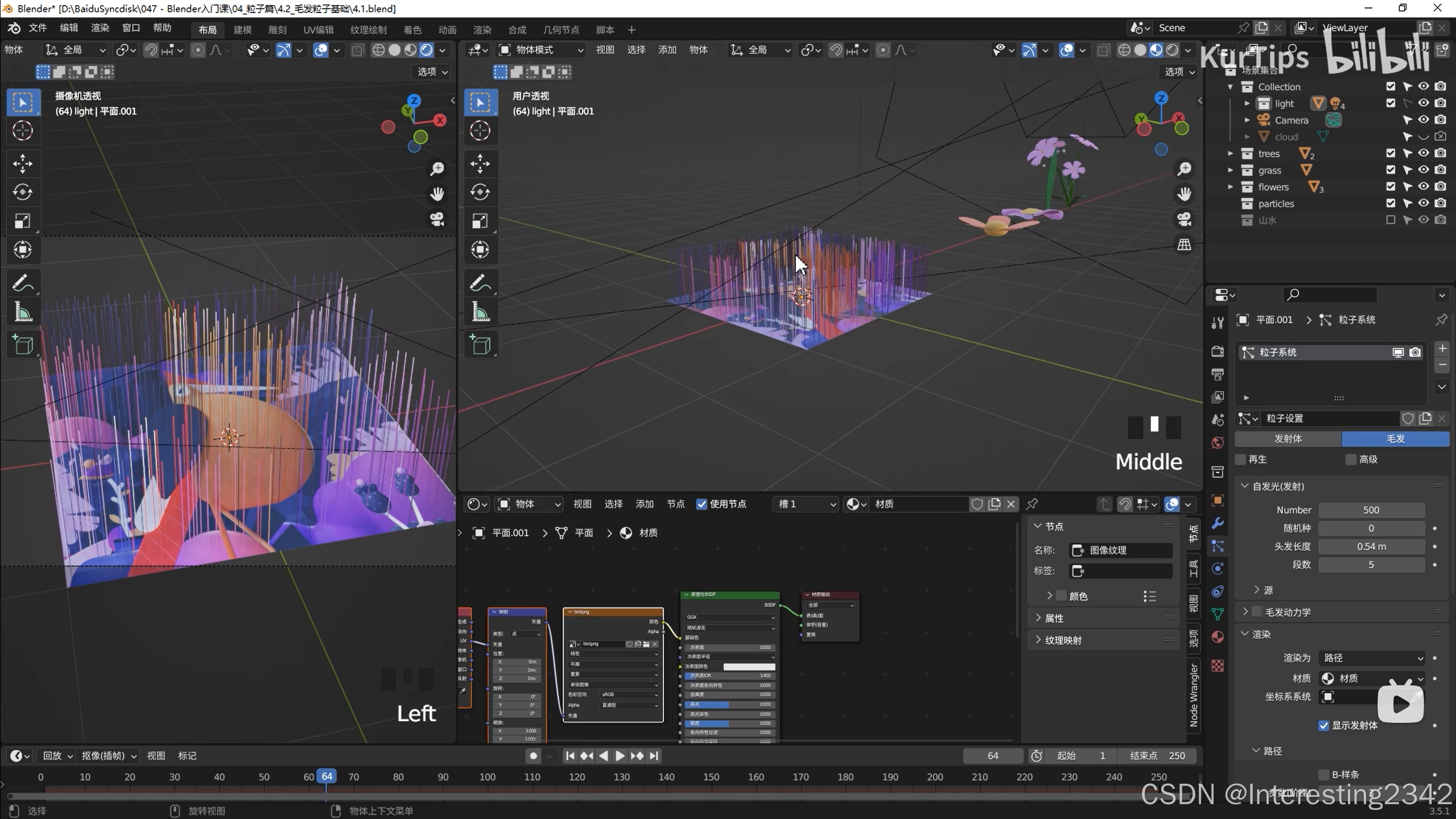Expand the 毛发动力学 panel
Screen dimensions: 1456x819
(1245, 611)
